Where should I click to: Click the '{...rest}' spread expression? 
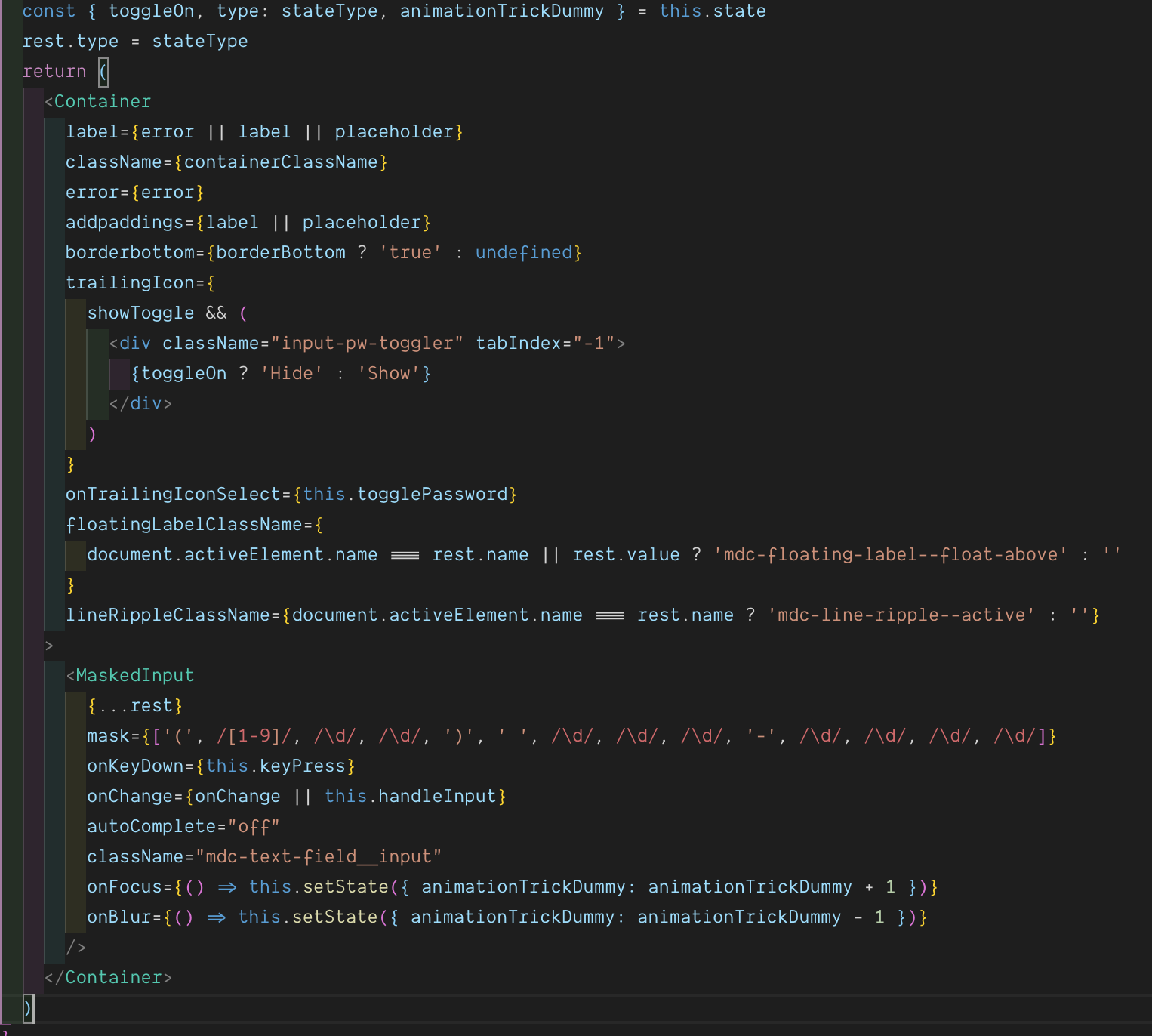pyautogui.click(x=135, y=706)
